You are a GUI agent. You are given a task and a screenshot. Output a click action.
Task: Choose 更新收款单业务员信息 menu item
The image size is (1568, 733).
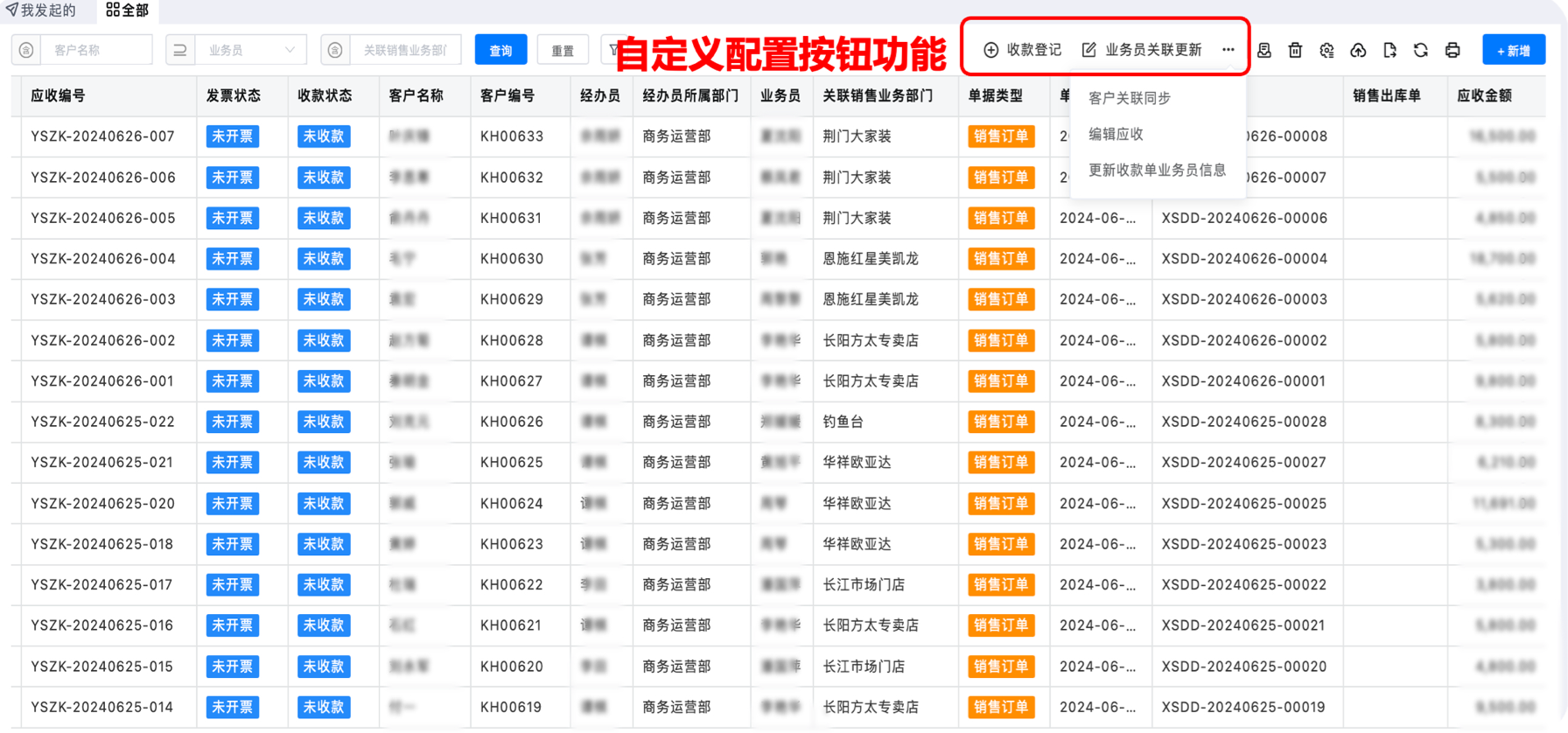(1157, 170)
